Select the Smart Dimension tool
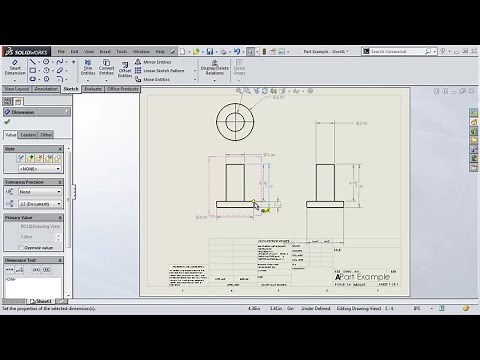The height and width of the screenshot is (360, 480). 15,68
